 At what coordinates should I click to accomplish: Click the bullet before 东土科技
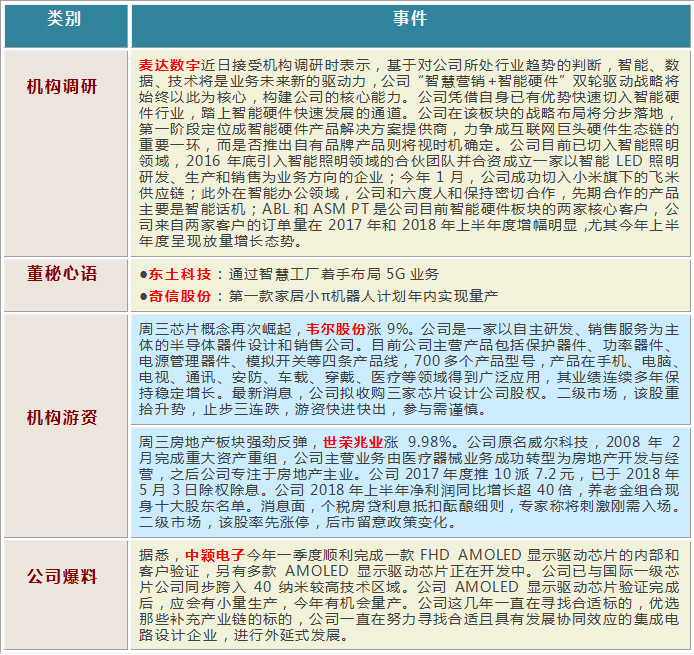(x=144, y=273)
